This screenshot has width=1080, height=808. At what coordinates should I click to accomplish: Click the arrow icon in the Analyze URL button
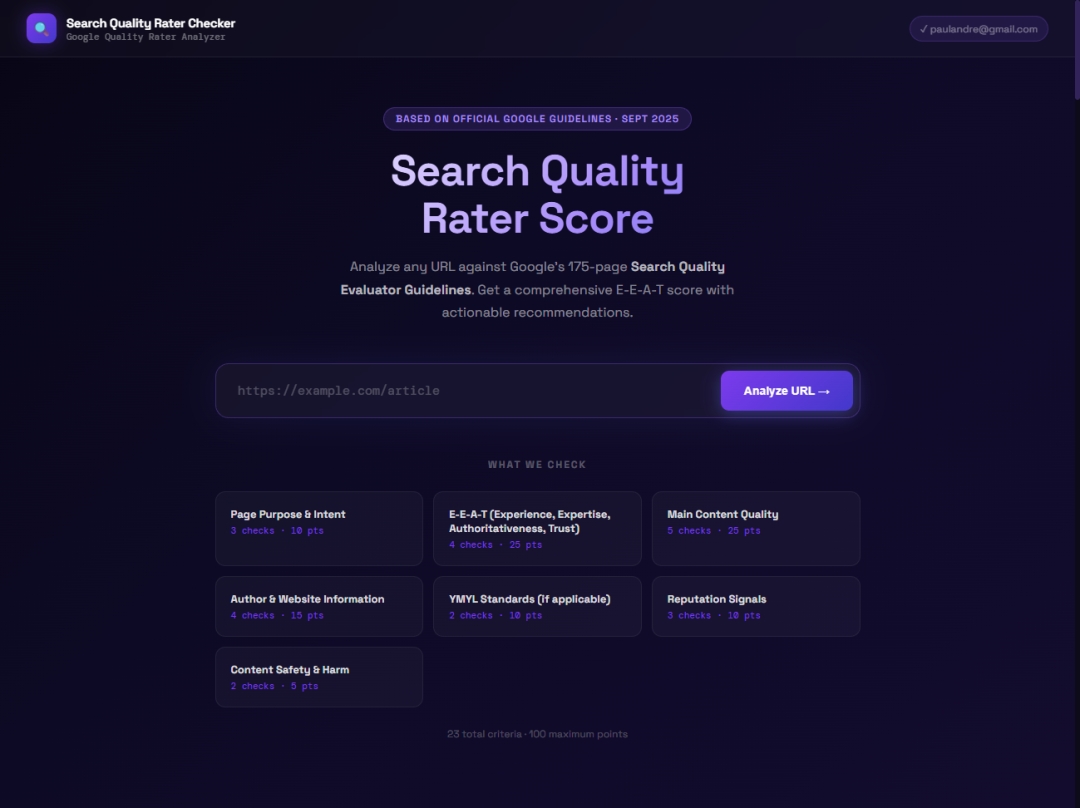824,390
